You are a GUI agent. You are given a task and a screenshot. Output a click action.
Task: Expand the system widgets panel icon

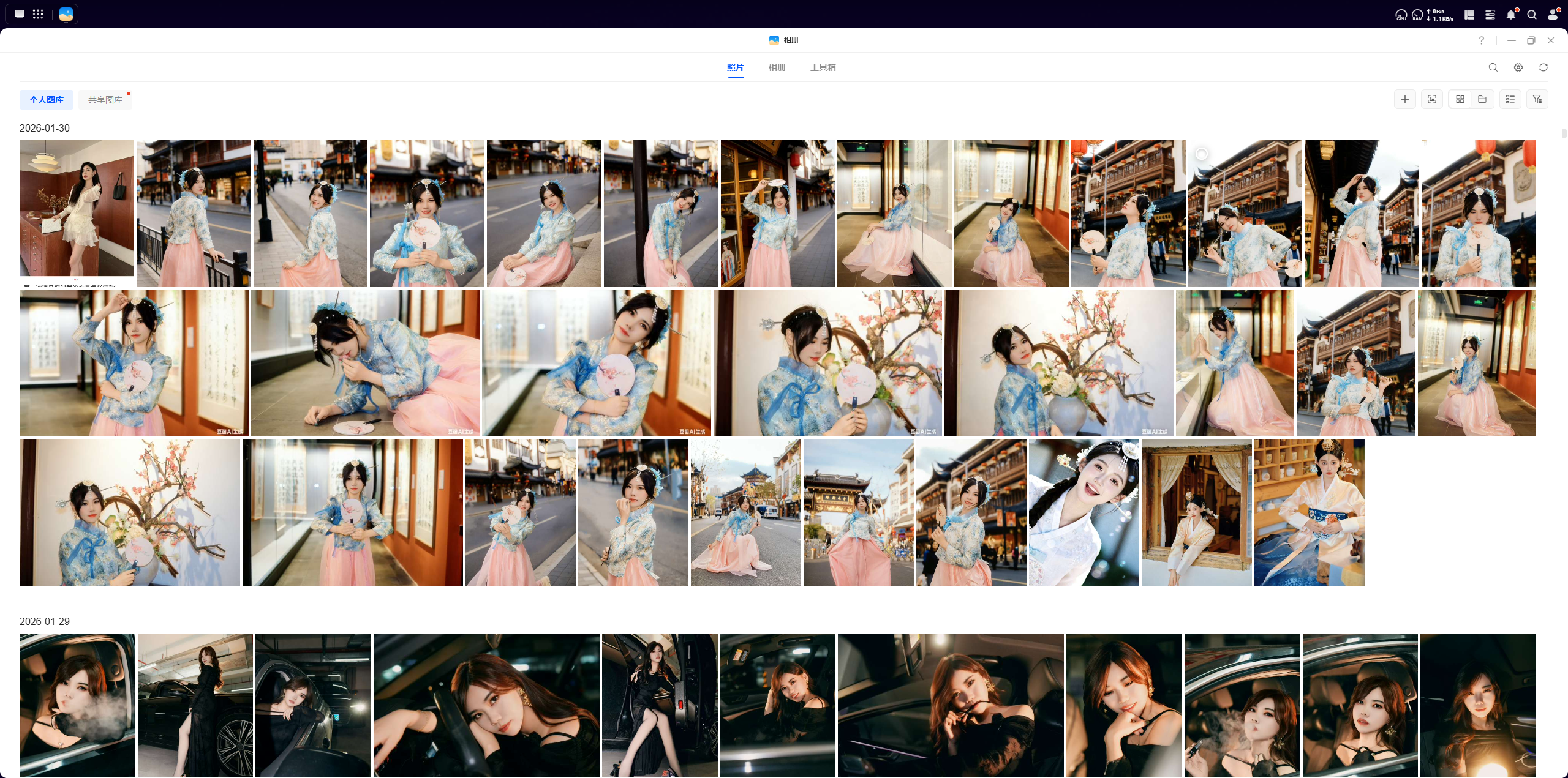[1469, 15]
